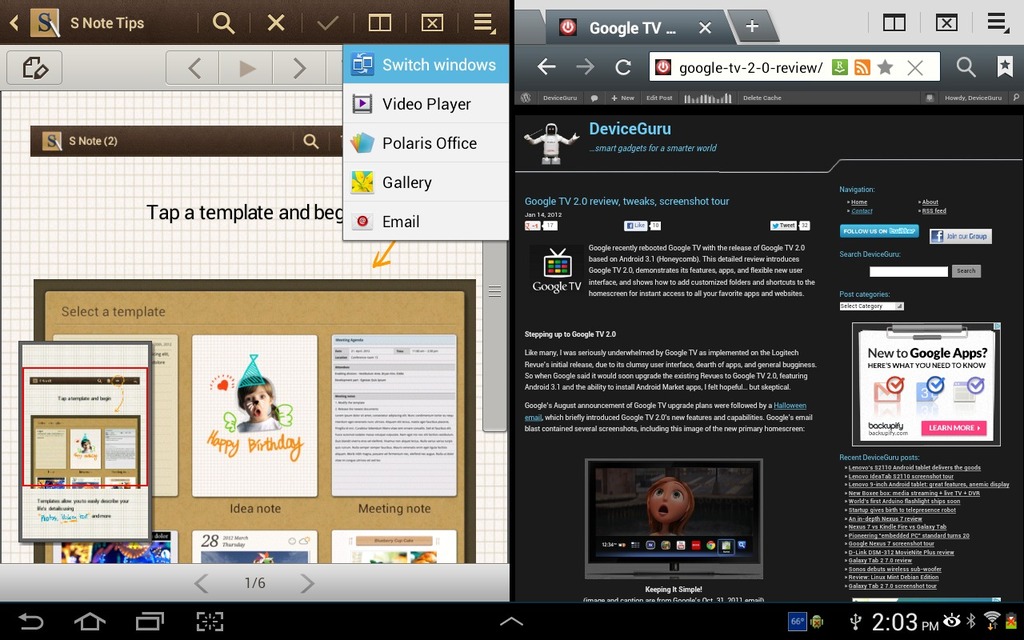Click the Search DeviceGuru text field
Viewport: 1024px width, 640px height.
pyautogui.click(x=908, y=271)
